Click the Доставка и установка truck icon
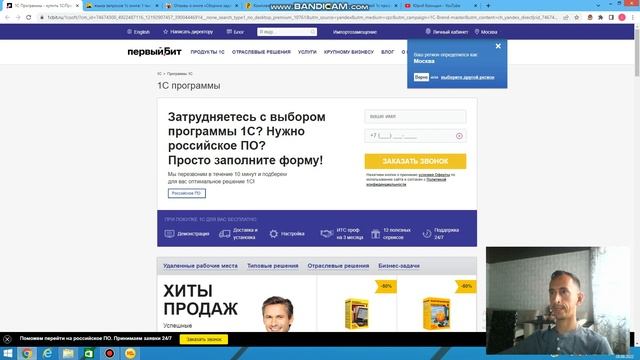This screenshot has height=360, width=640. [224, 234]
